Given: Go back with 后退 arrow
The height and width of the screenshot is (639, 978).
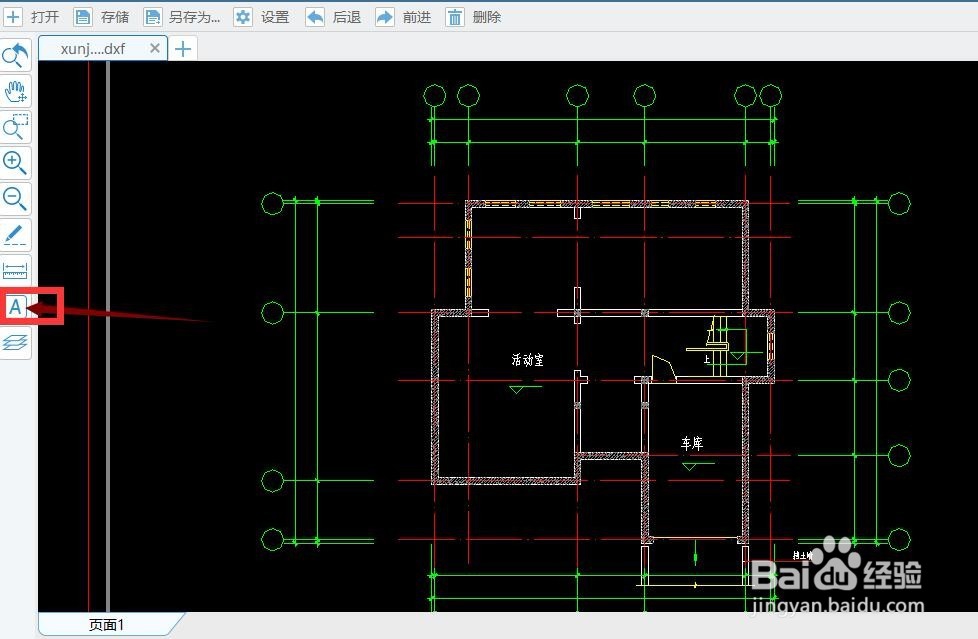Looking at the screenshot, I should click(x=333, y=17).
